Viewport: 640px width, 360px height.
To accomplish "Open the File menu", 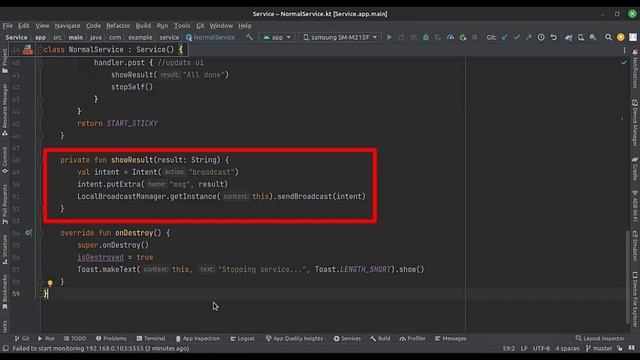I will click(8, 26).
